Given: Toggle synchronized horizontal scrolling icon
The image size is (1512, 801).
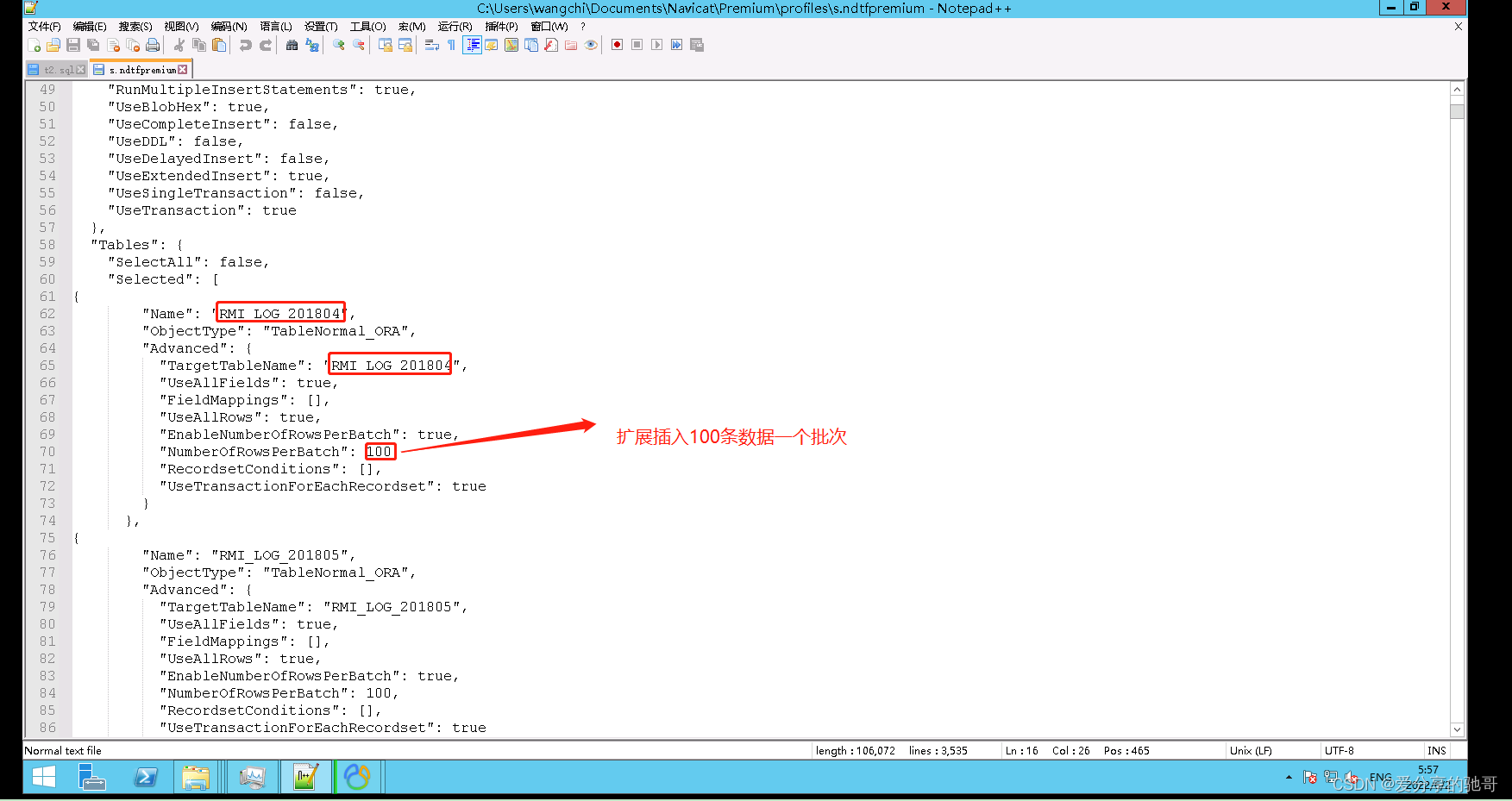Looking at the screenshot, I should [x=405, y=45].
